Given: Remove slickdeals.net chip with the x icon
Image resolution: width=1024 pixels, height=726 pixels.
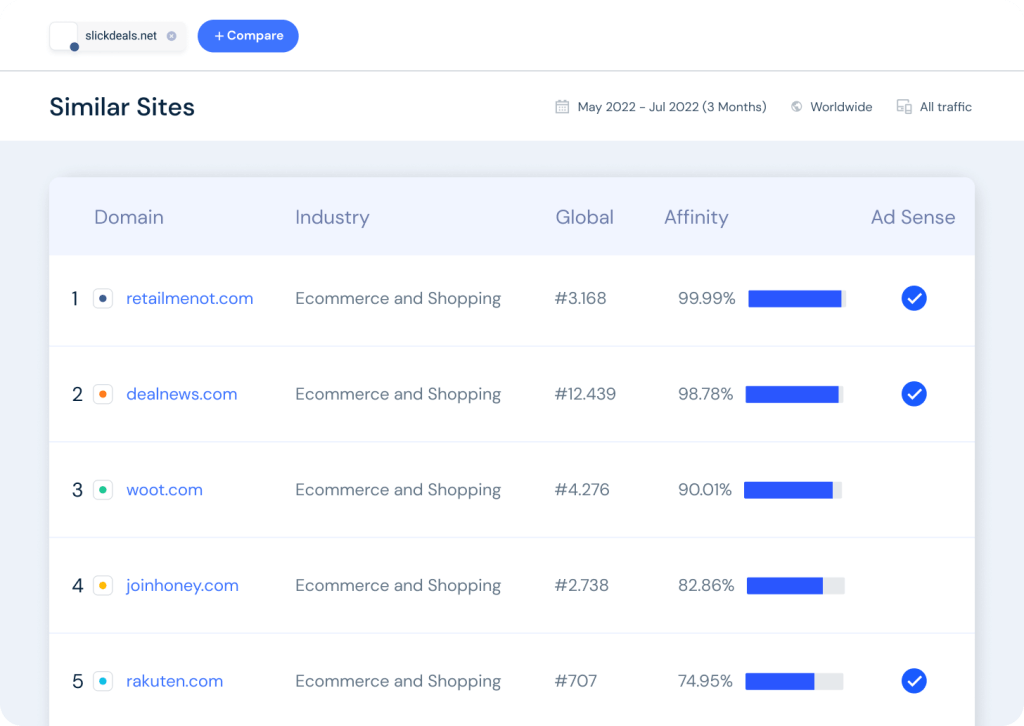Looking at the screenshot, I should (171, 36).
